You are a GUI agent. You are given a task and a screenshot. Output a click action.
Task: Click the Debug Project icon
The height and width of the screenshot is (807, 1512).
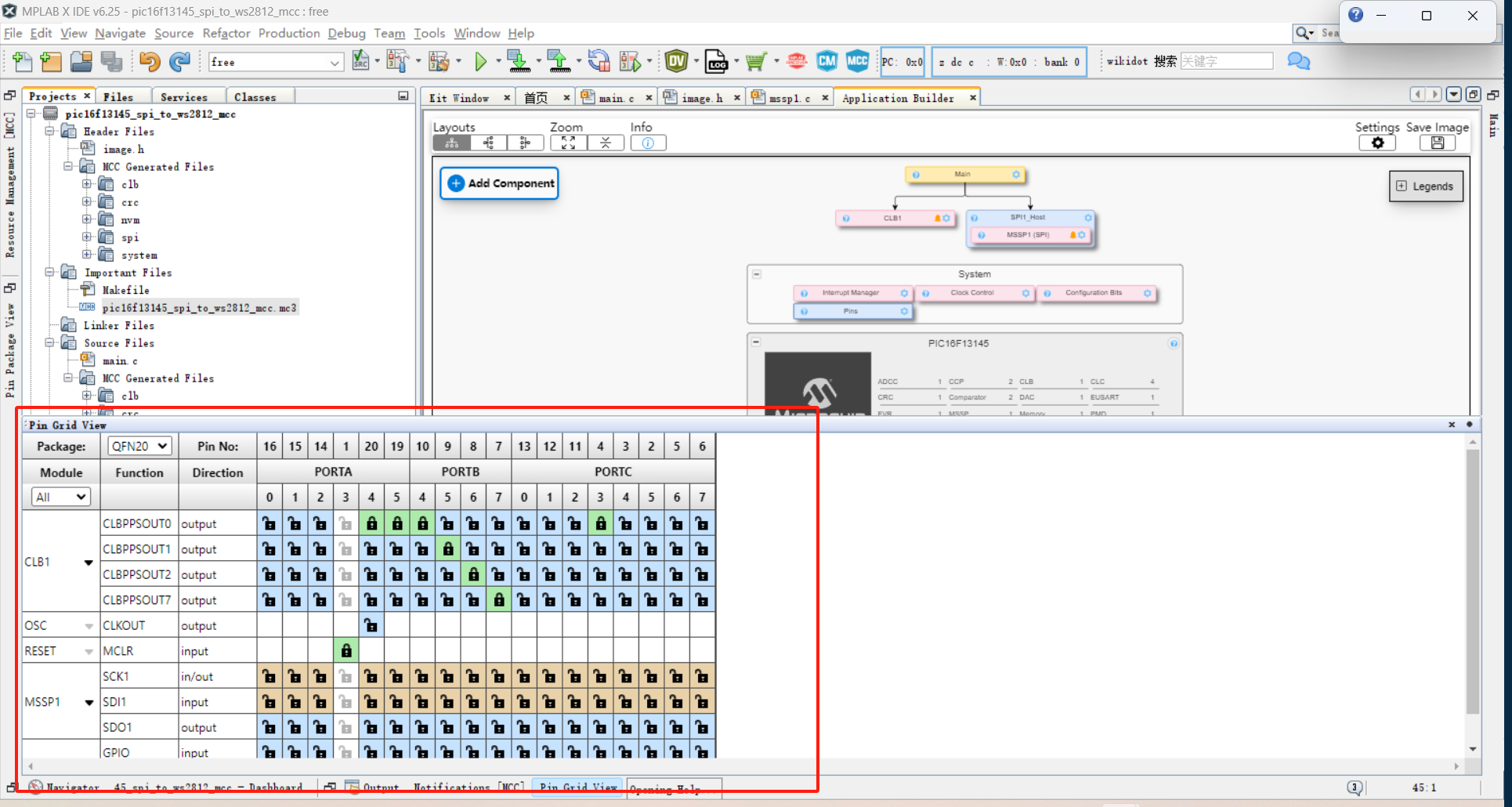click(630, 61)
